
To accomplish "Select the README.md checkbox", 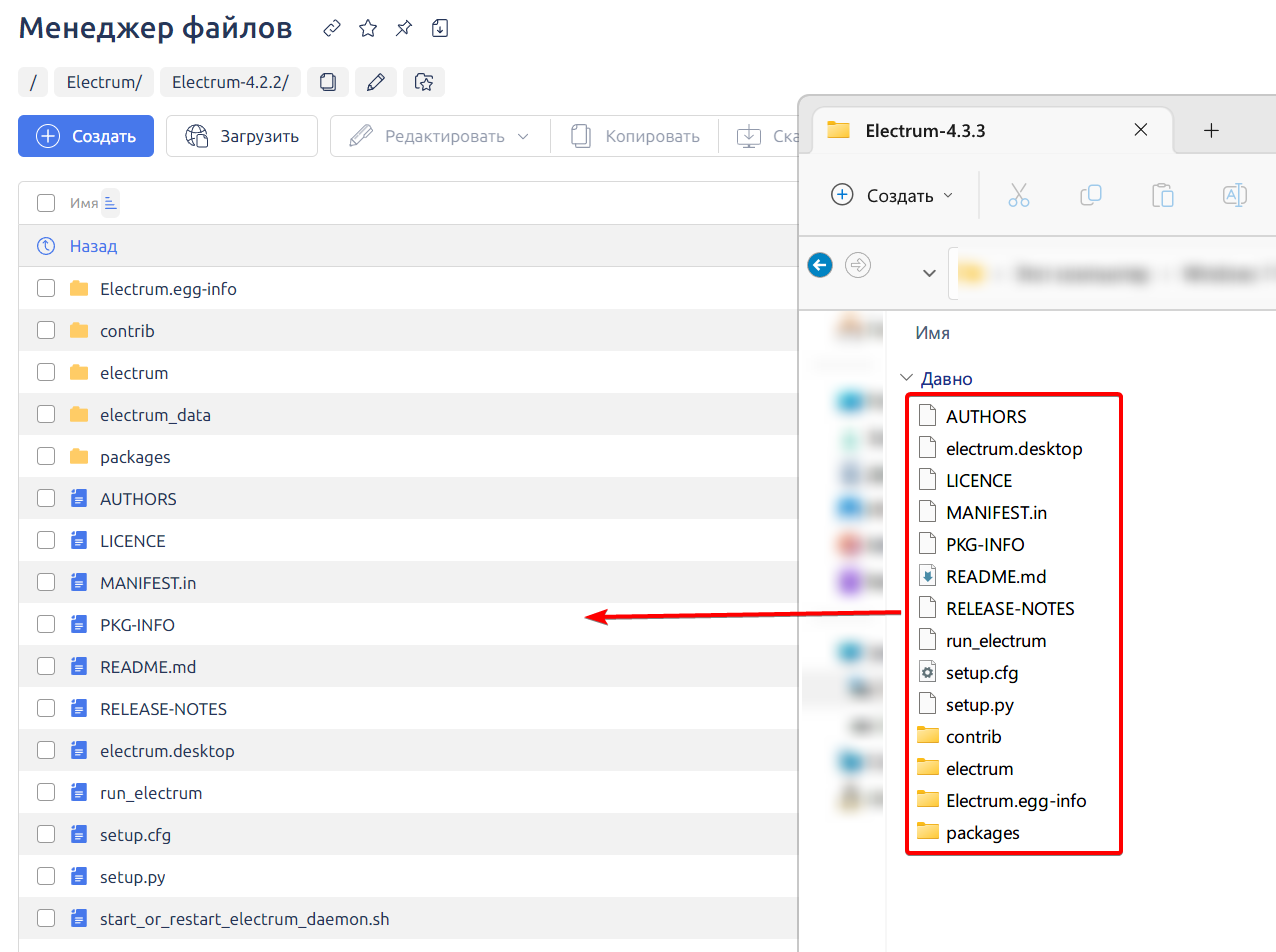I will tap(46, 667).
